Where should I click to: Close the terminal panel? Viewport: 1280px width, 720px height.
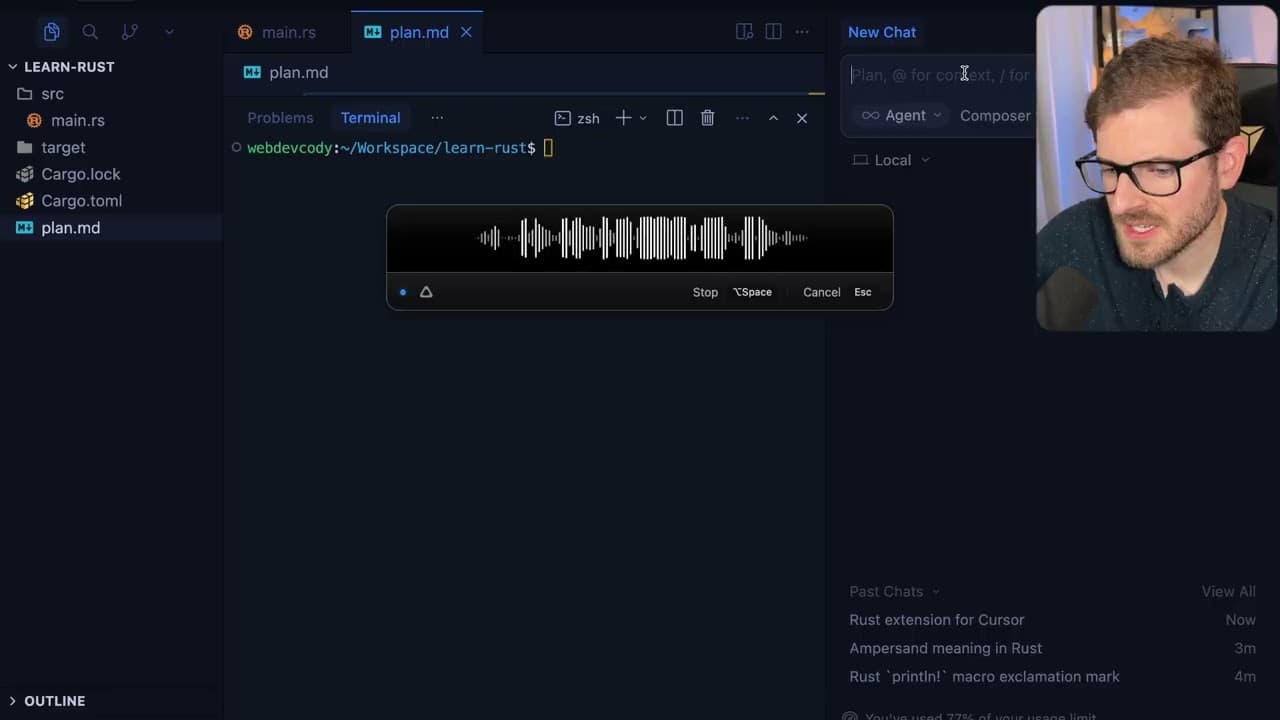(x=801, y=118)
